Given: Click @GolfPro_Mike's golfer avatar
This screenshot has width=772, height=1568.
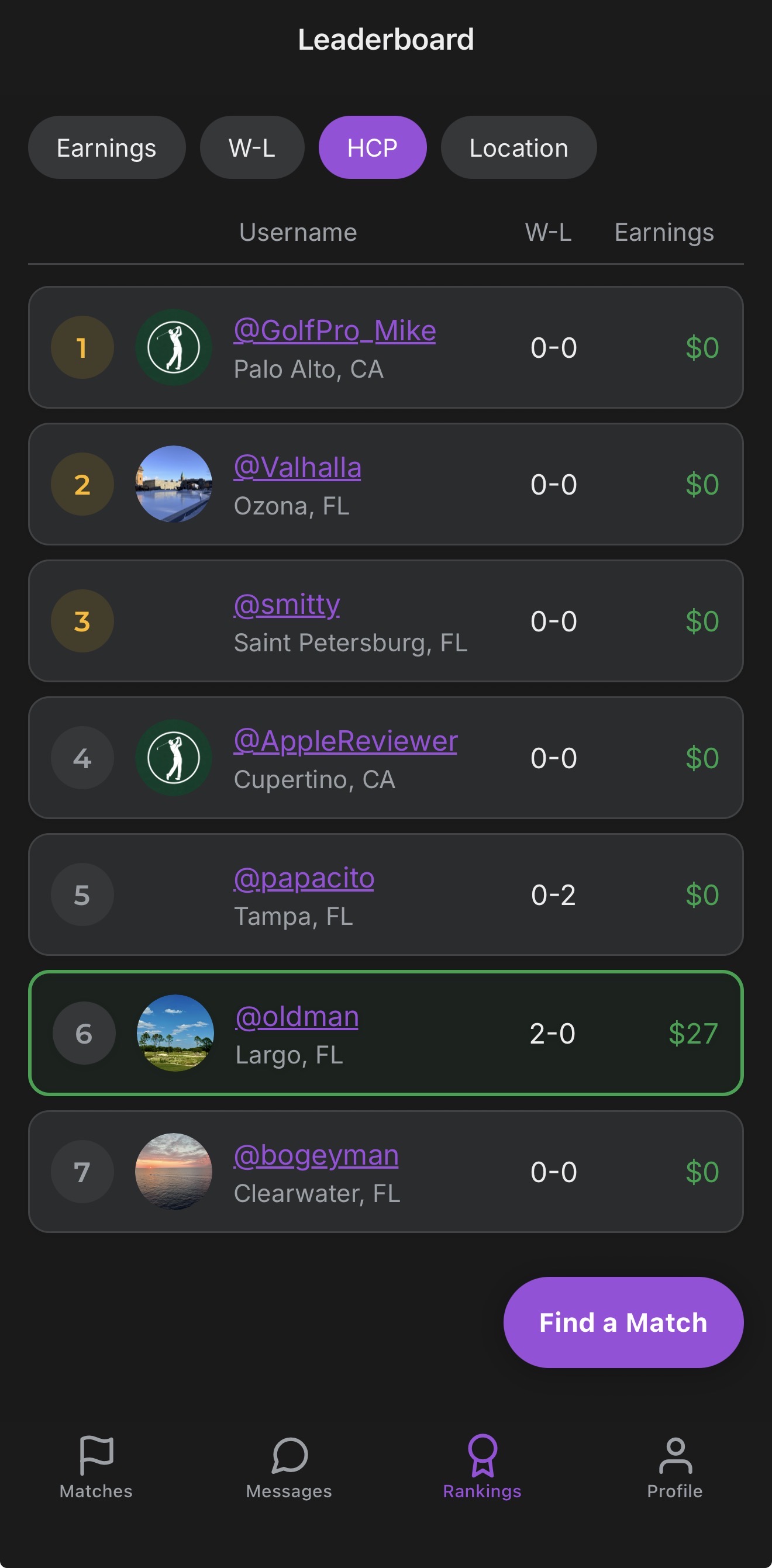Looking at the screenshot, I should [x=174, y=347].
